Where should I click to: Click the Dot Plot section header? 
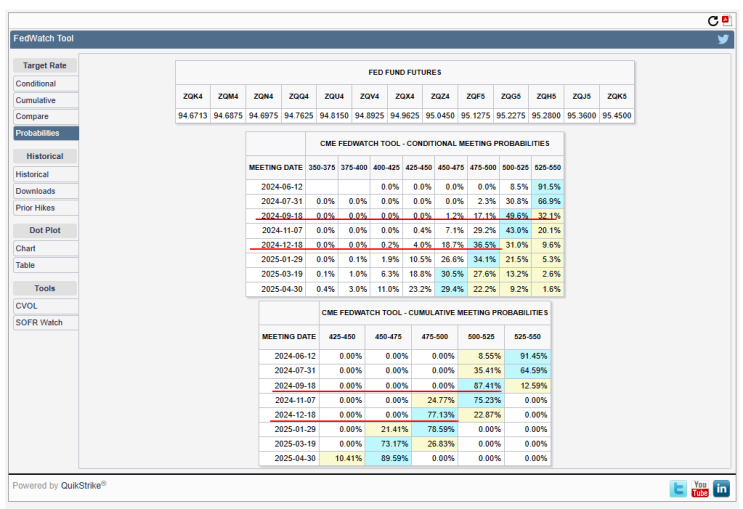tap(45, 230)
